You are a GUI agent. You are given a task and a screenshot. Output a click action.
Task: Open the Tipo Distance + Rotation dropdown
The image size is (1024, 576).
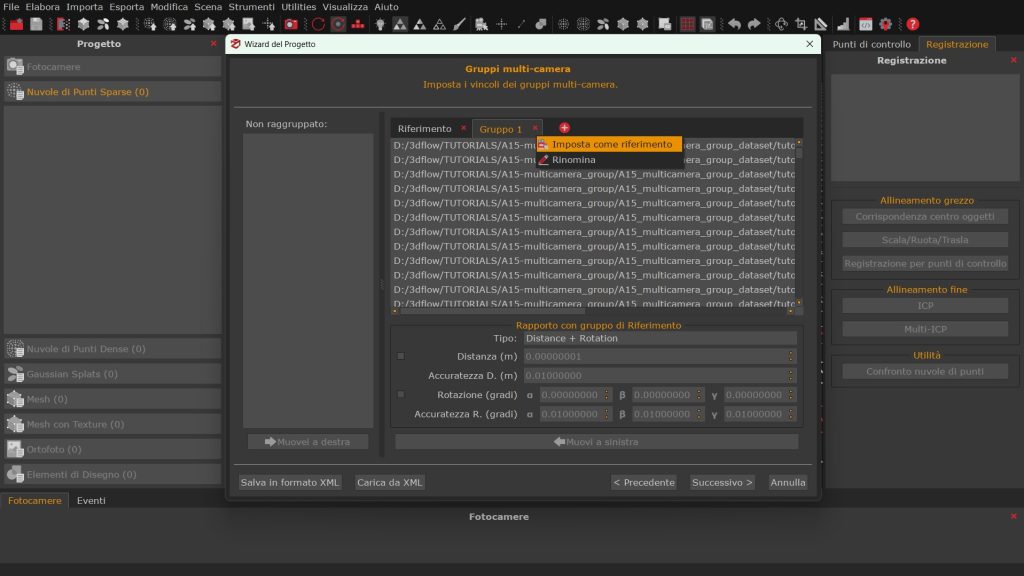tap(660, 338)
